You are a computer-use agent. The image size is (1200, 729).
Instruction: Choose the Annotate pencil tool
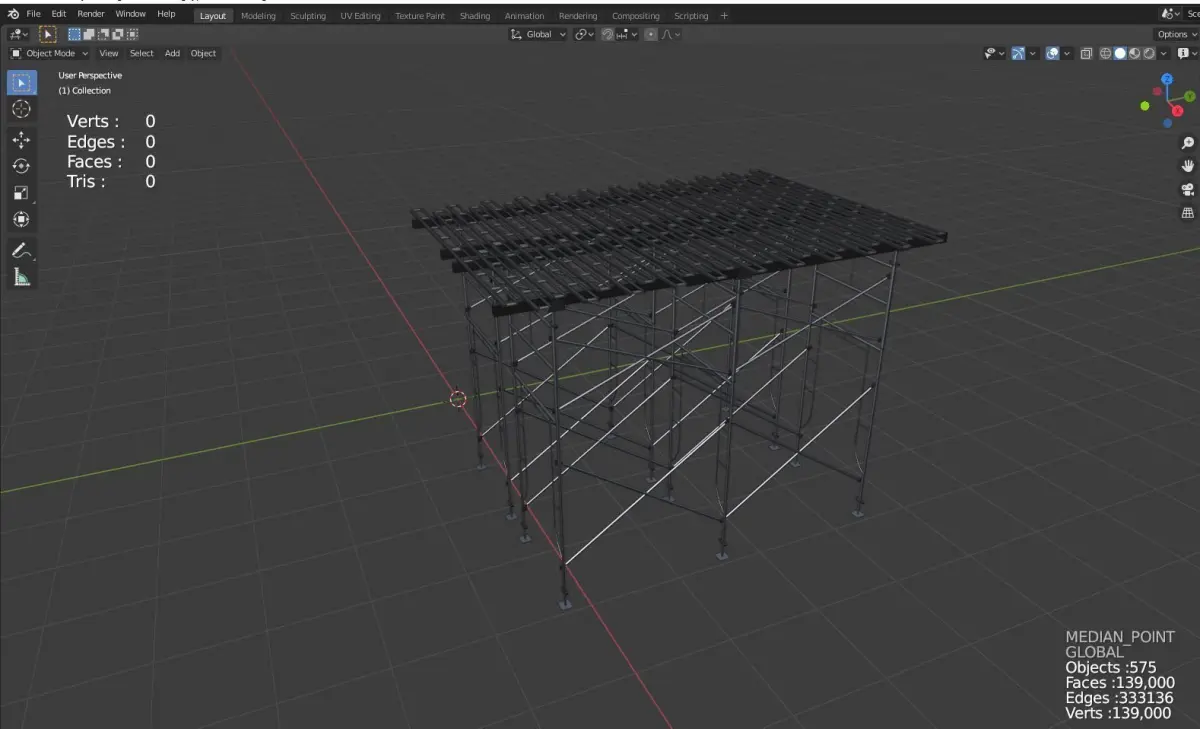(22, 250)
